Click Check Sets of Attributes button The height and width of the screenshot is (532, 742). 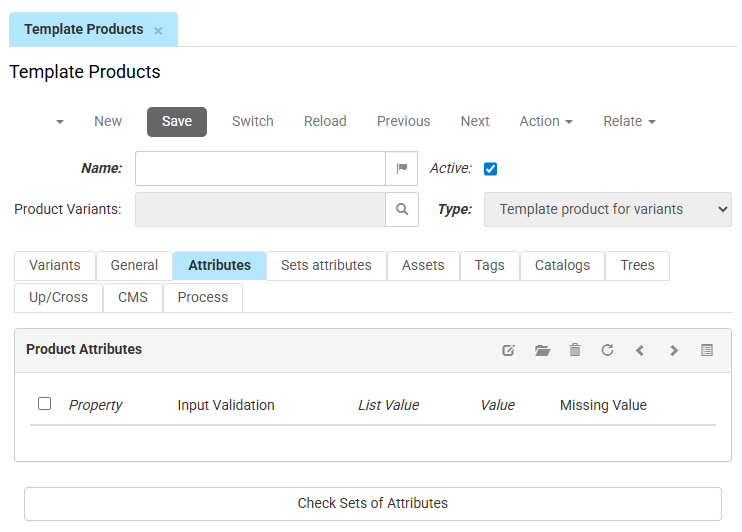pyautogui.click(x=373, y=504)
